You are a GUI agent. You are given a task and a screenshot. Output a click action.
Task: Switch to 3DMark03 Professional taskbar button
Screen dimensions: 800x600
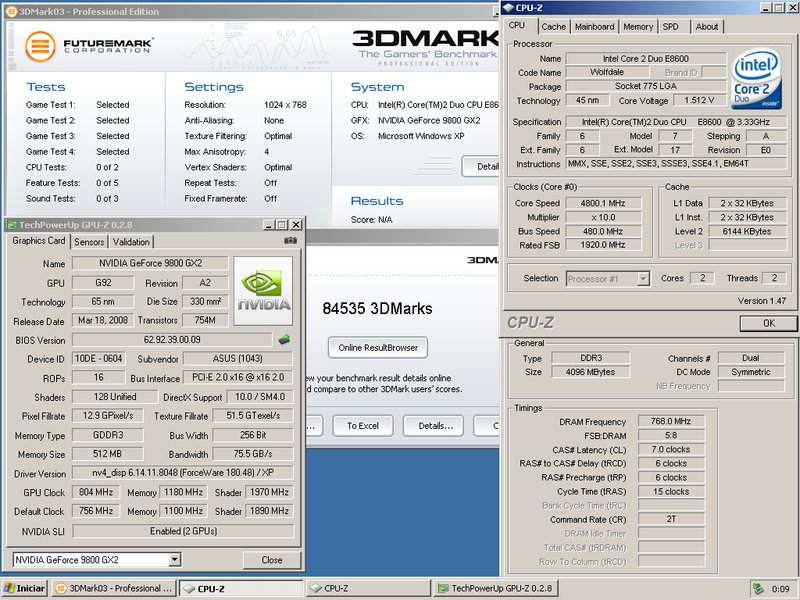tap(114, 588)
